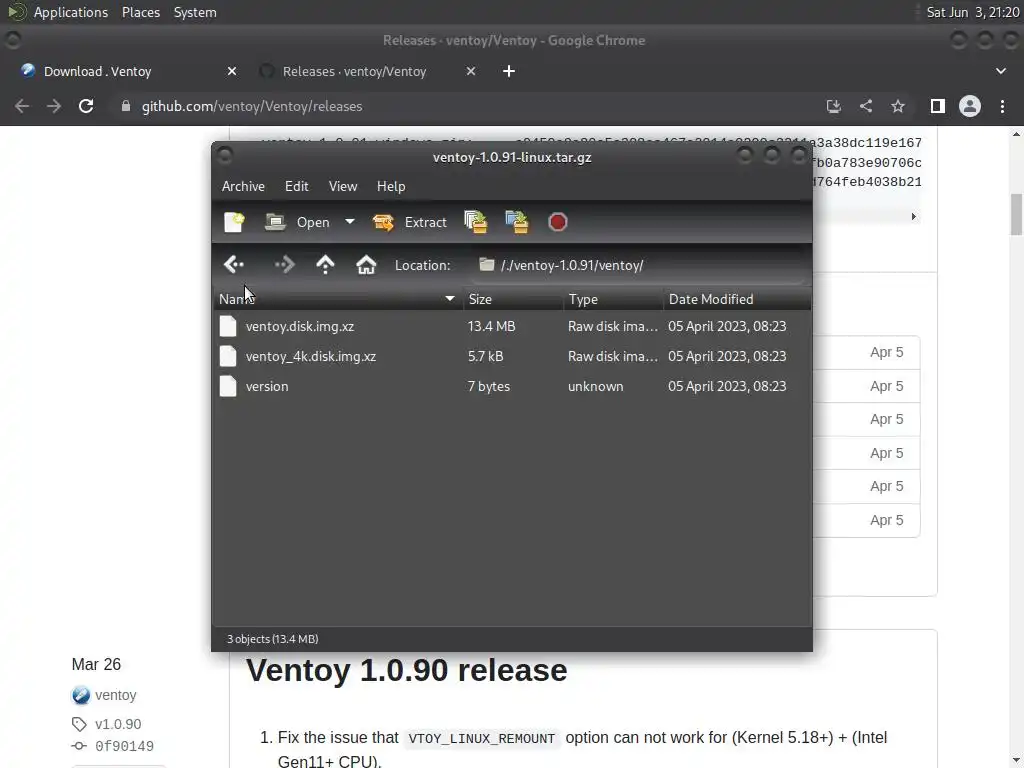This screenshot has height=768, width=1024.
Task: Click Chrome install page icon
Action: point(833,106)
